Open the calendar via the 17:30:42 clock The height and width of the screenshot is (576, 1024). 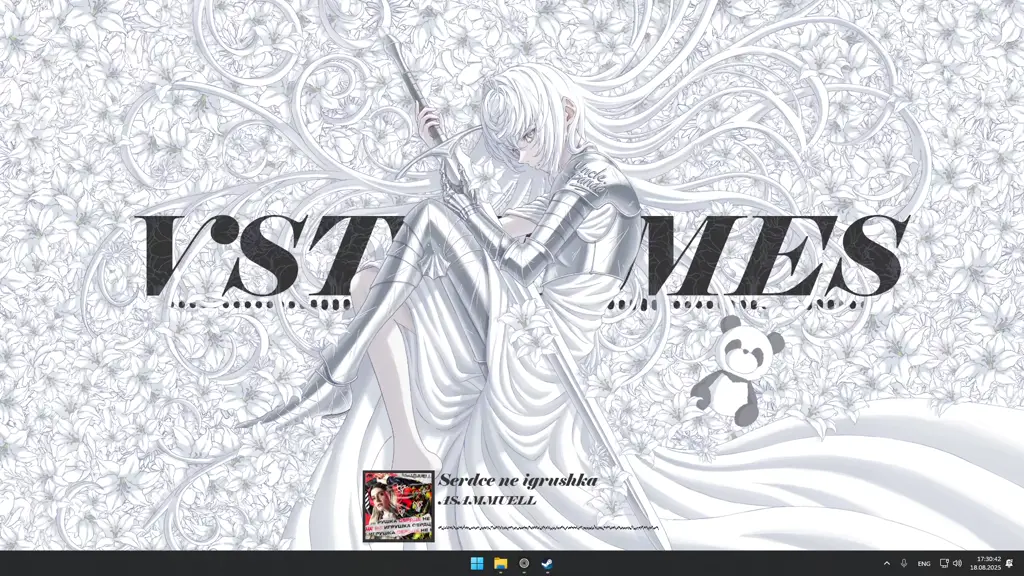point(988,558)
